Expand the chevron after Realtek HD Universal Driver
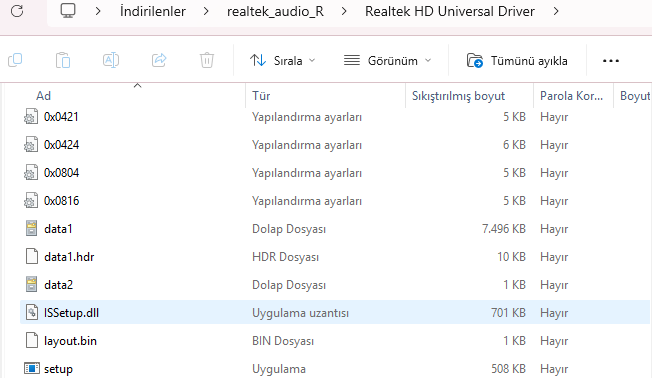The image size is (652, 378). [x=556, y=11]
